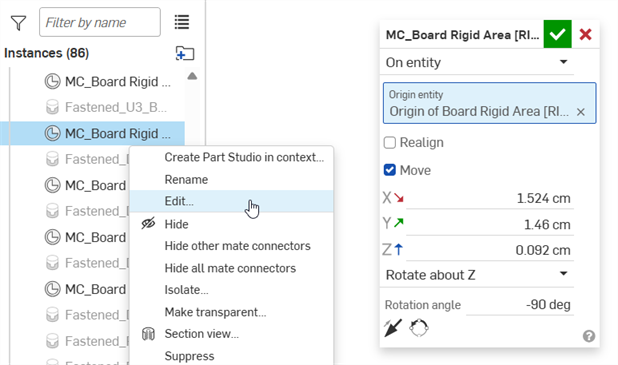Click the Section view icon in the menu

click(x=148, y=334)
